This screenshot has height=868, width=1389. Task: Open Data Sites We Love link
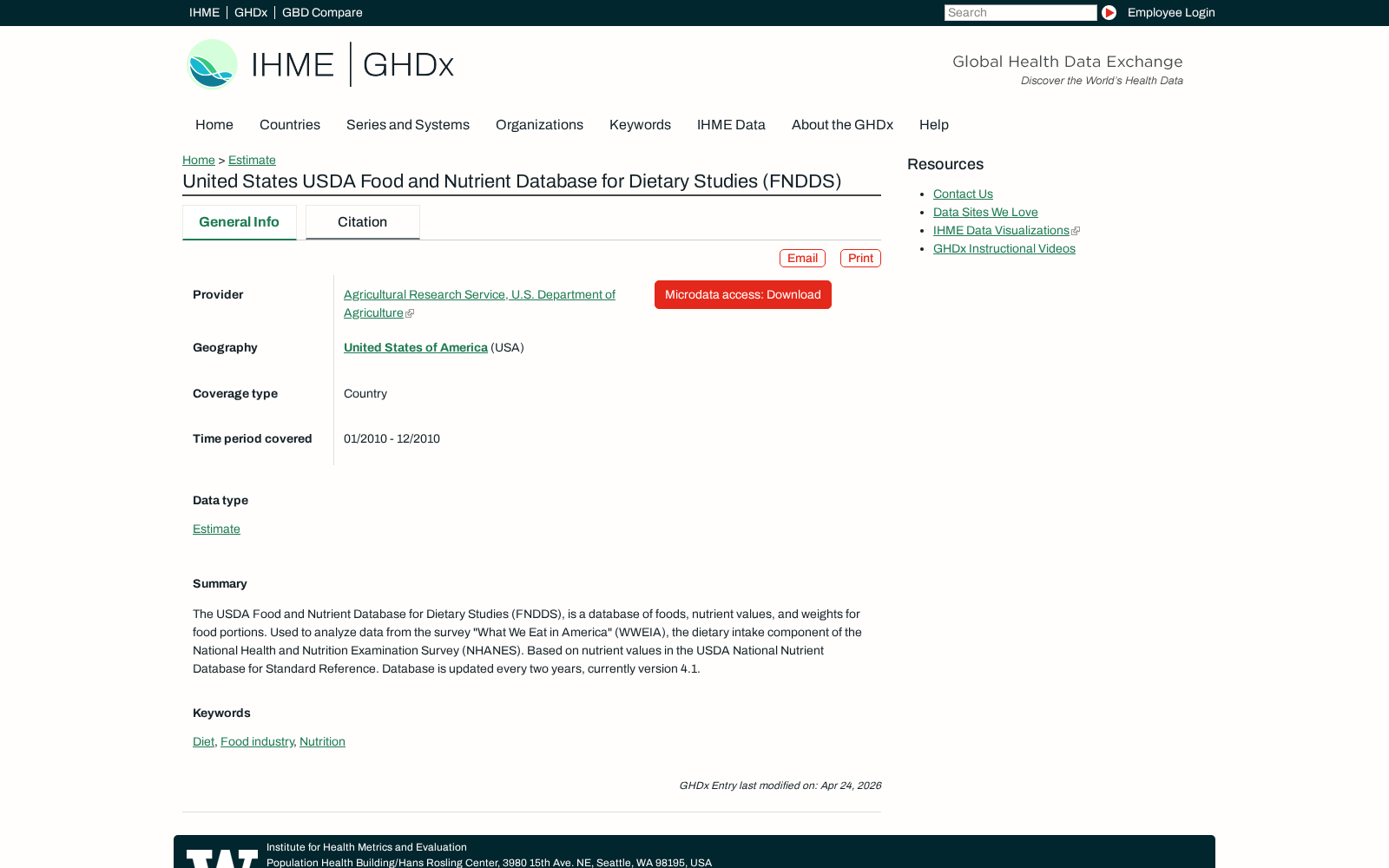click(x=985, y=212)
